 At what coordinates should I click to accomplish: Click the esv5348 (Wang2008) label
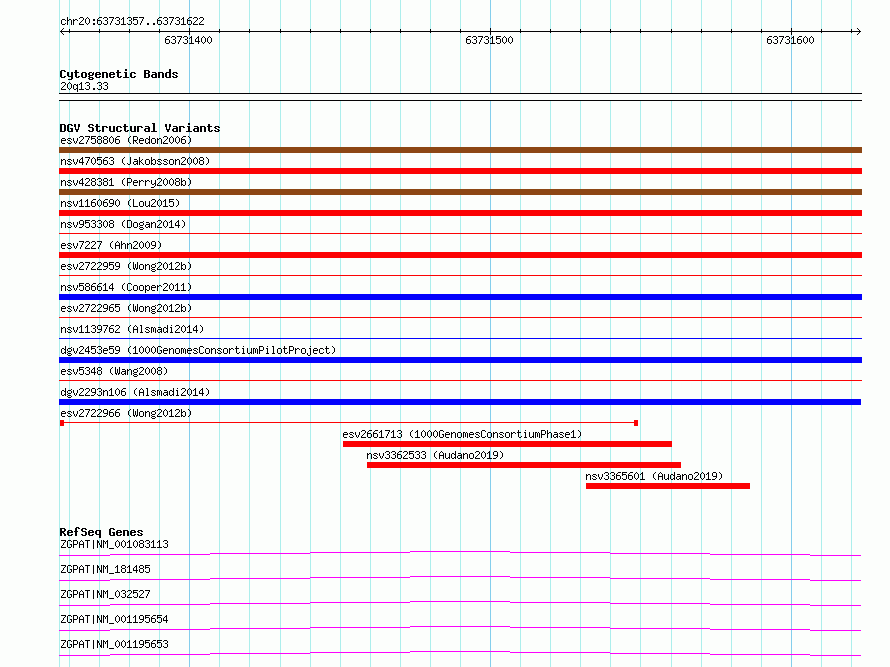click(114, 371)
